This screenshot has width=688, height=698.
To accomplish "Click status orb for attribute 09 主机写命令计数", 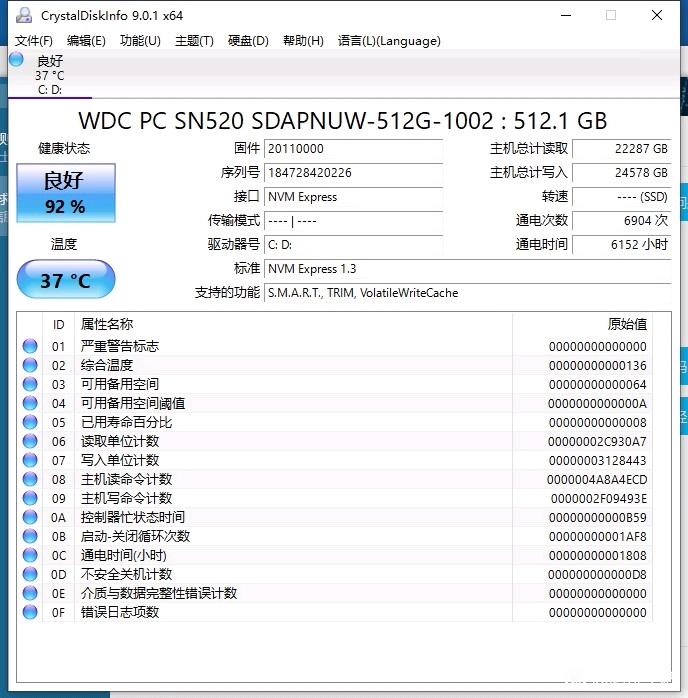I will point(30,498).
